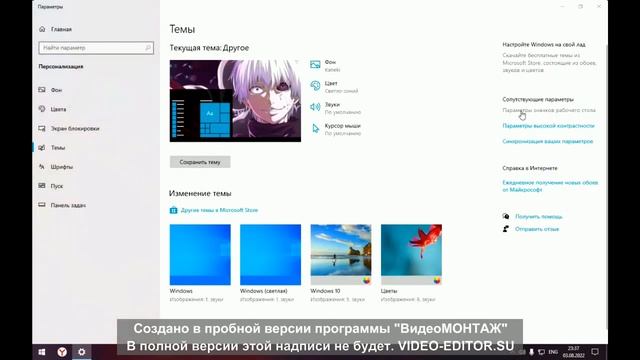Viewport: 640px width, 360px height.
Task: Click the Сохранить тему button
Action: point(200,162)
